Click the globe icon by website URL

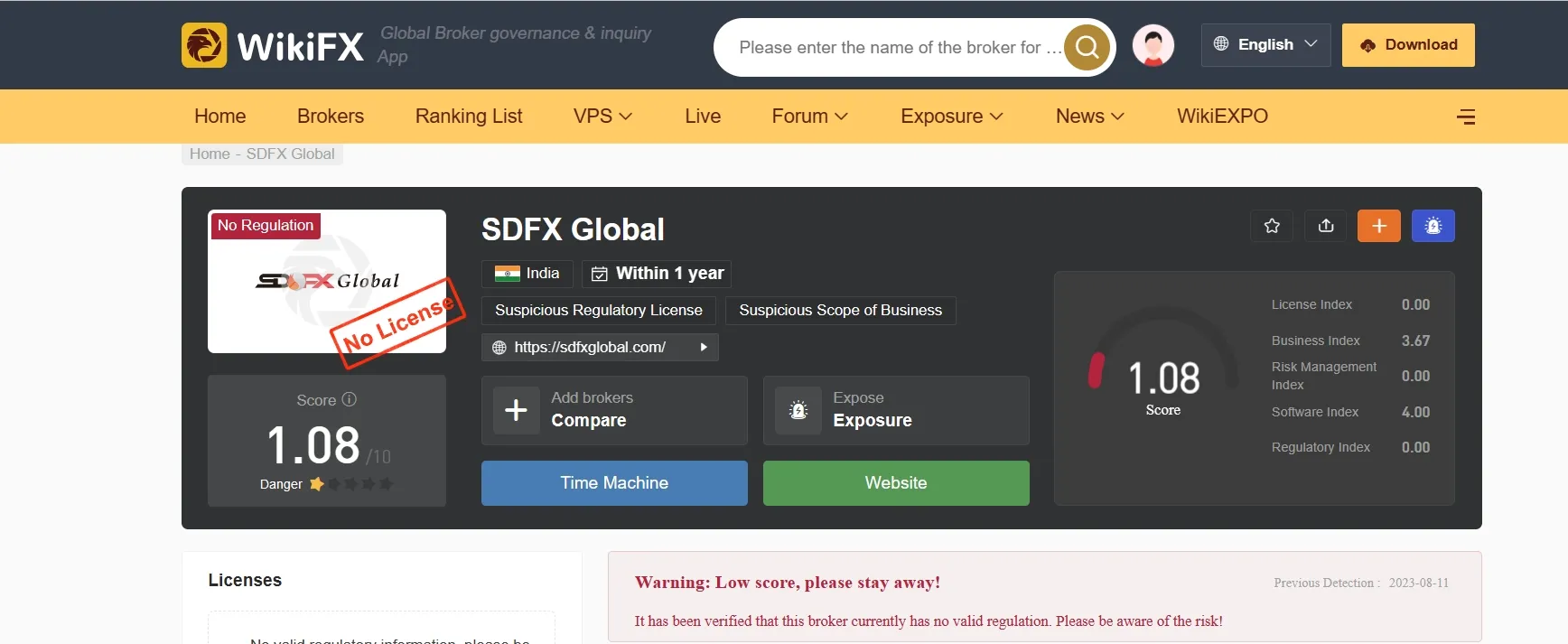coord(499,347)
